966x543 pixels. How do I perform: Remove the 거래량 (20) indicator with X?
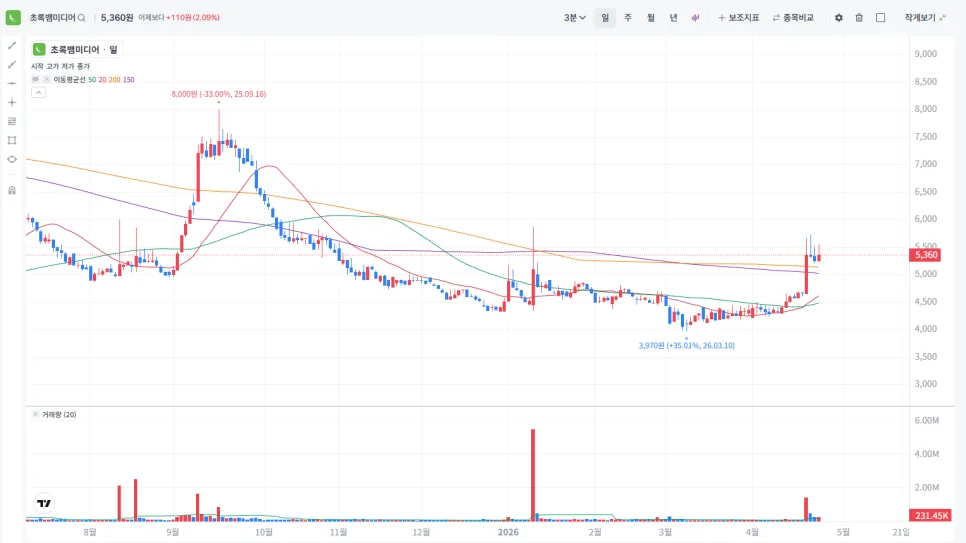tap(35, 414)
